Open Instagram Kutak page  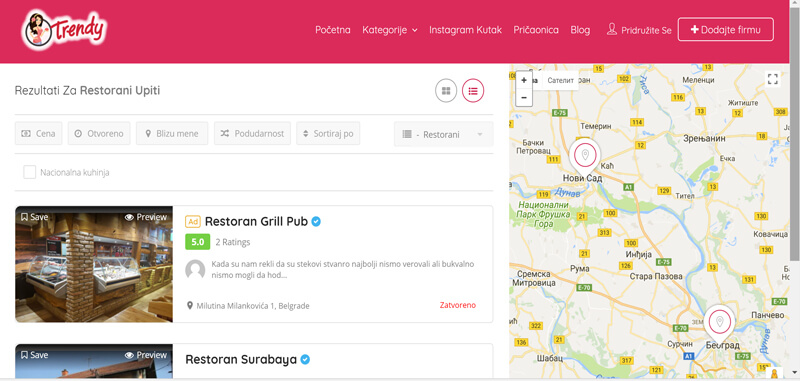[465, 30]
